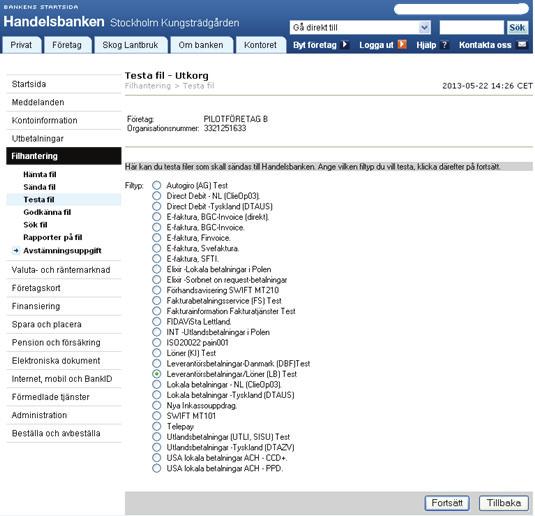
Task: Click the orange Logga ut icon
Action: click(x=403, y=45)
